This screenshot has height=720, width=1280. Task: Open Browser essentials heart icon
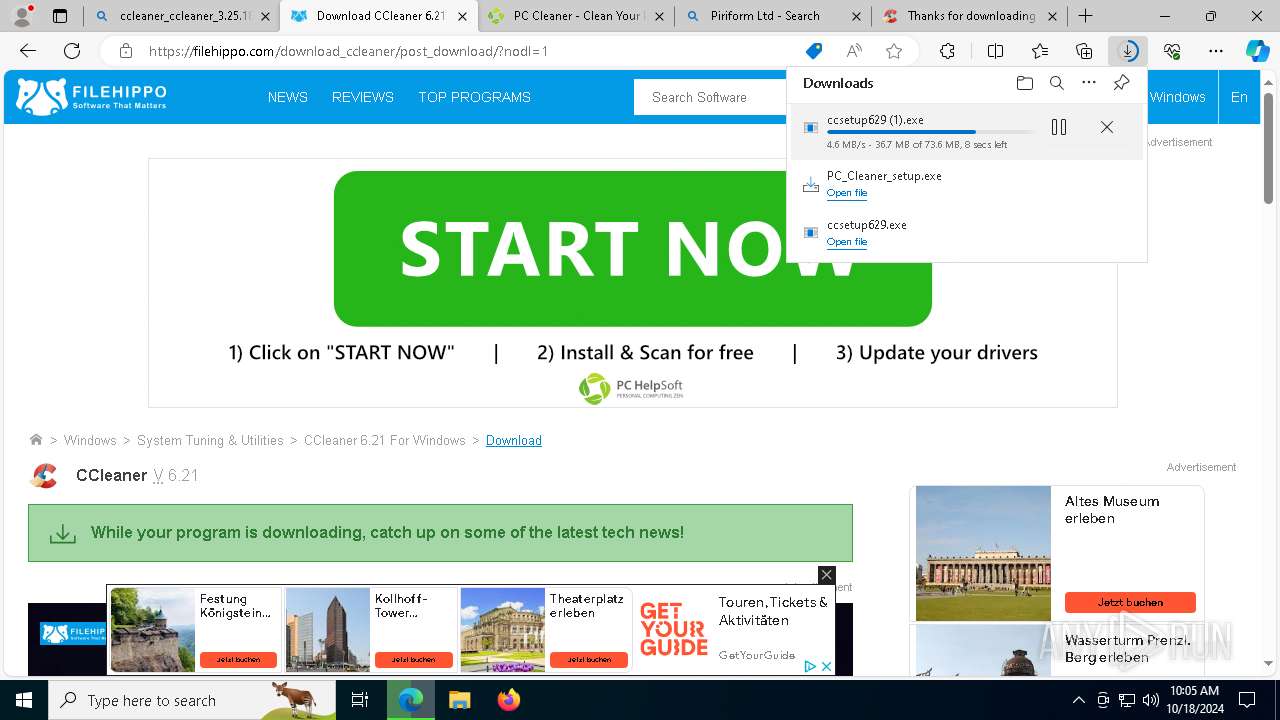[1172, 51]
